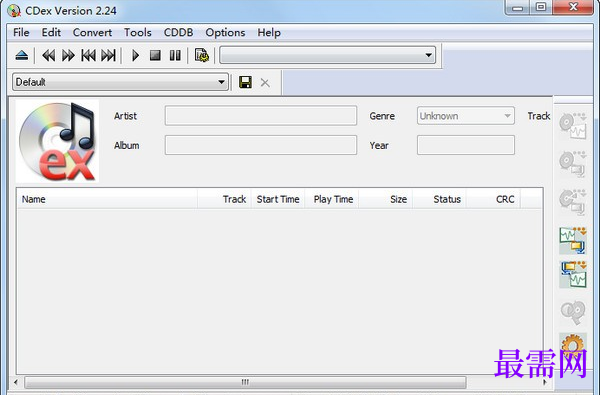
Task: Jump to the previous track
Action: [88, 55]
